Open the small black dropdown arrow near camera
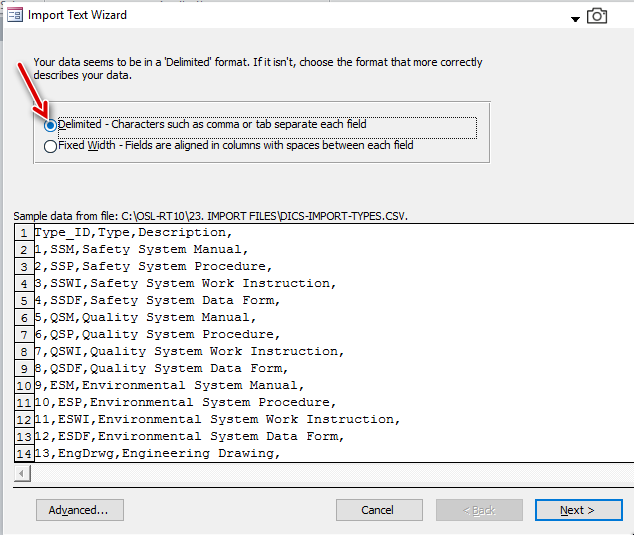The image size is (634, 535). (575, 19)
